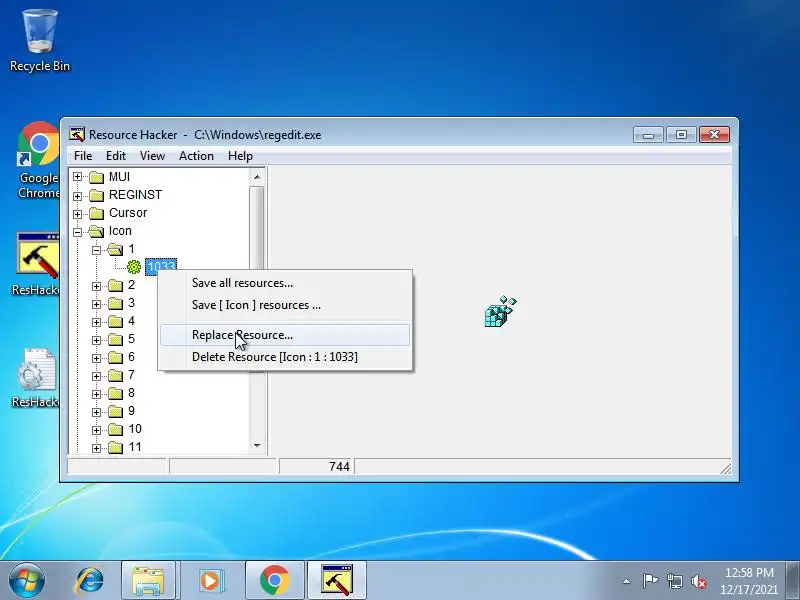Click the regedit cube icon preview
This screenshot has width=800, height=600.
500,311
